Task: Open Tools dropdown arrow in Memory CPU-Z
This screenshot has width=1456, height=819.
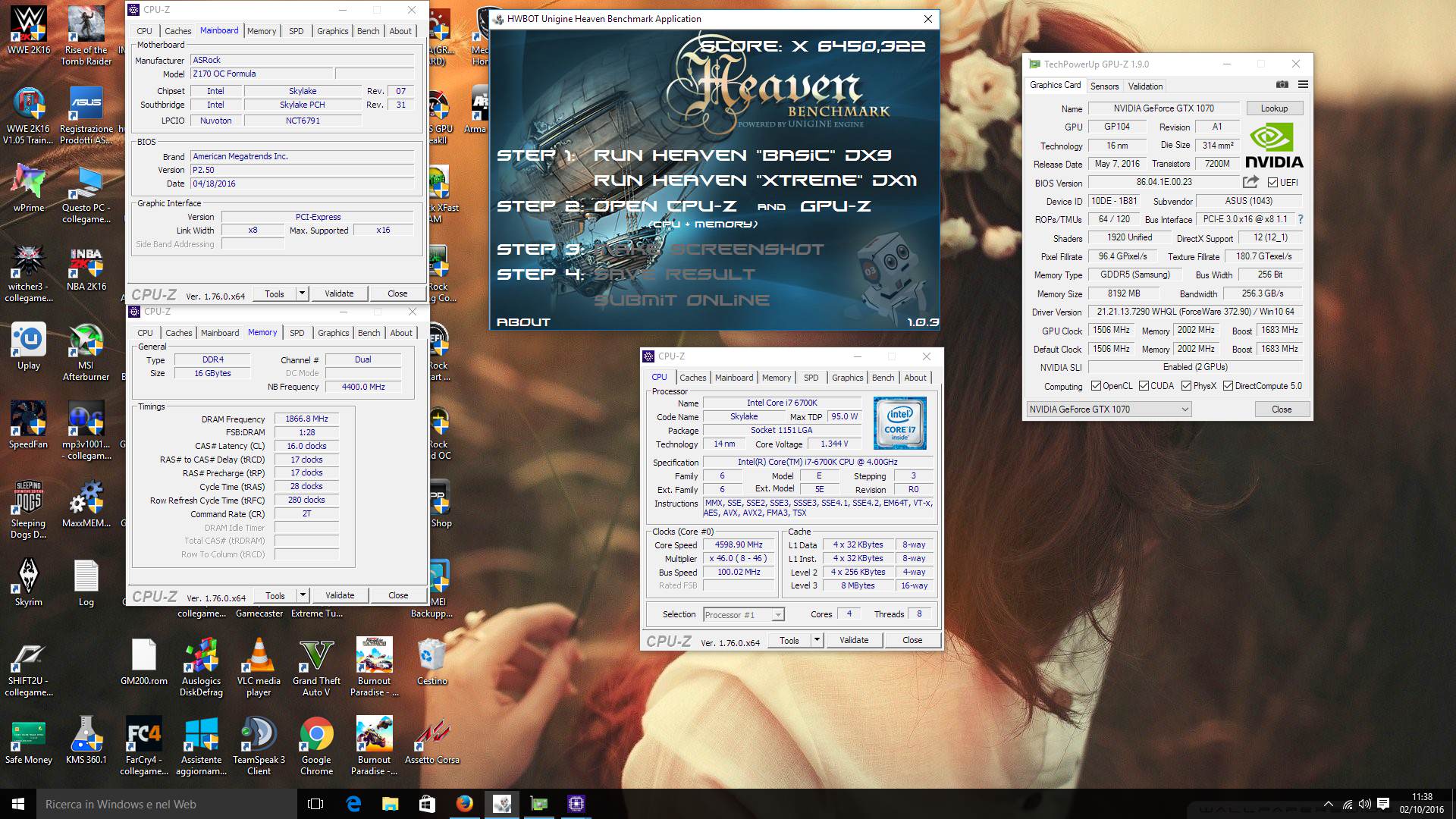Action: pyautogui.click(x=303, y=595)
